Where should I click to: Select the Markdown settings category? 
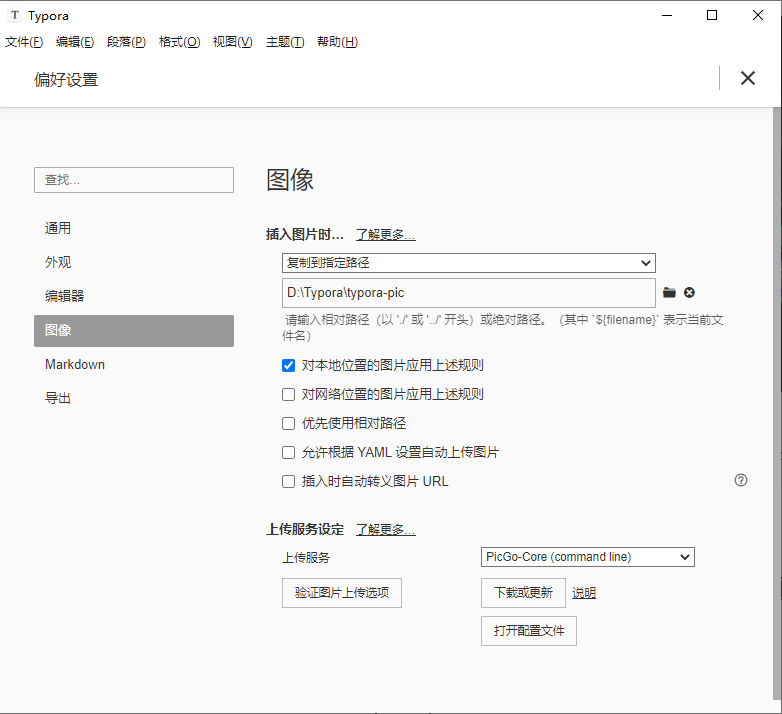pos(134,364)
